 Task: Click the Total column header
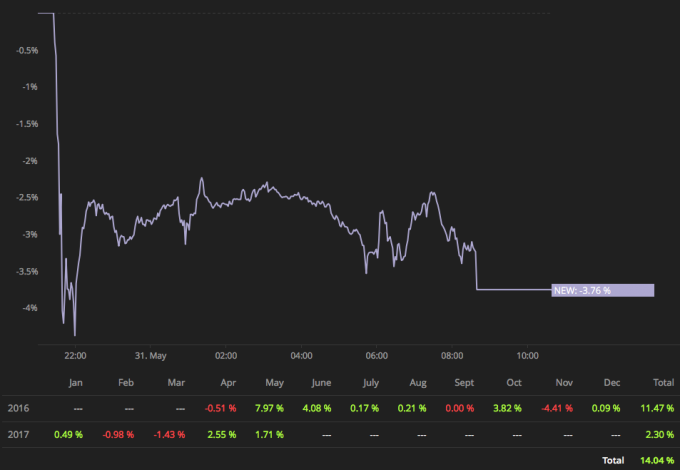664,382
